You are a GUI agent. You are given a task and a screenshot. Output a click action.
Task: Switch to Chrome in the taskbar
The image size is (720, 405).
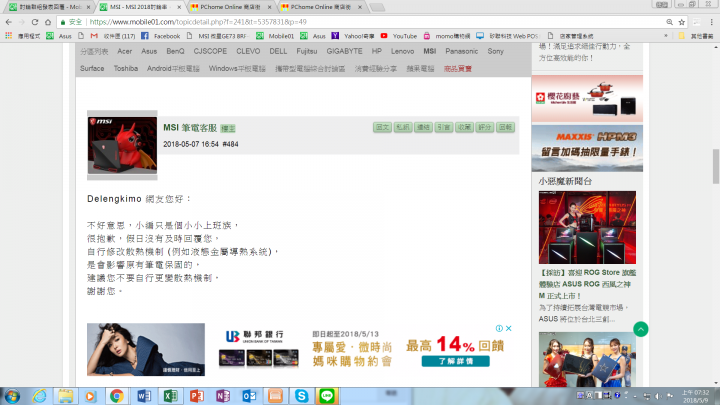117,396
